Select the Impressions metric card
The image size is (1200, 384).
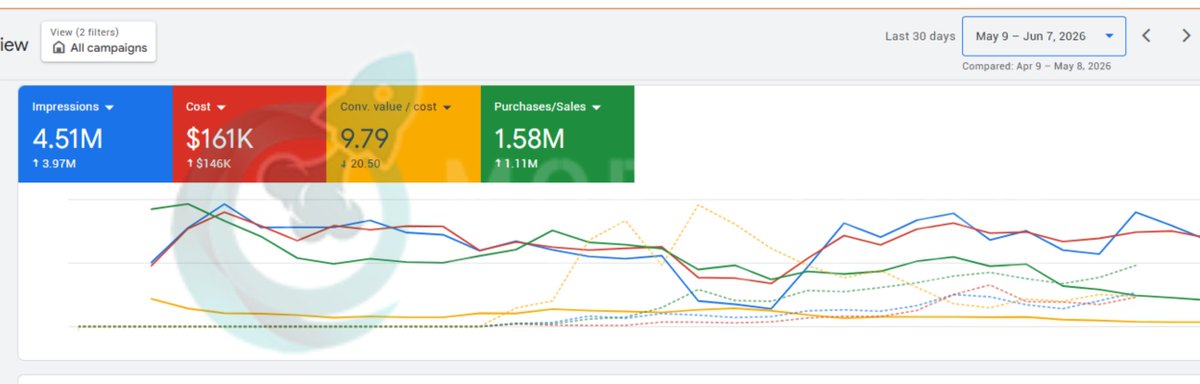[x=95, y=134]
